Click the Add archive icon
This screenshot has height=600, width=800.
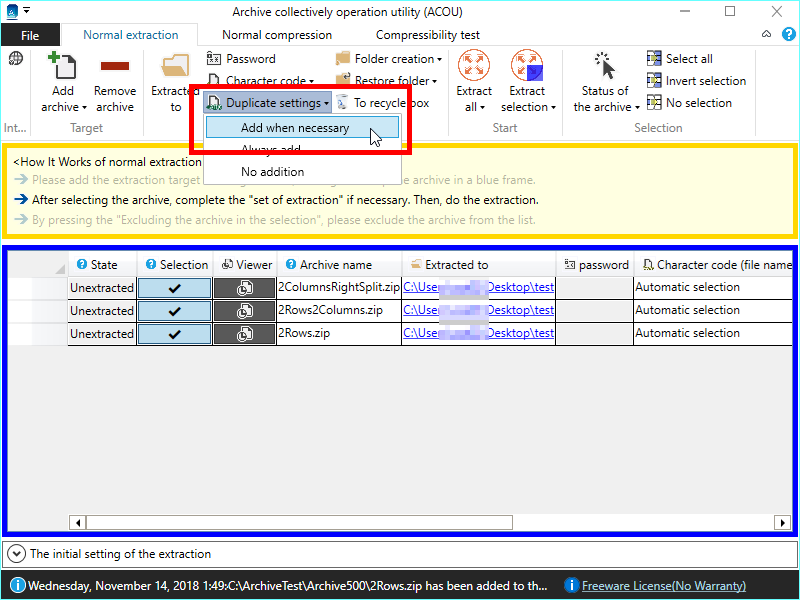[63, 67]
